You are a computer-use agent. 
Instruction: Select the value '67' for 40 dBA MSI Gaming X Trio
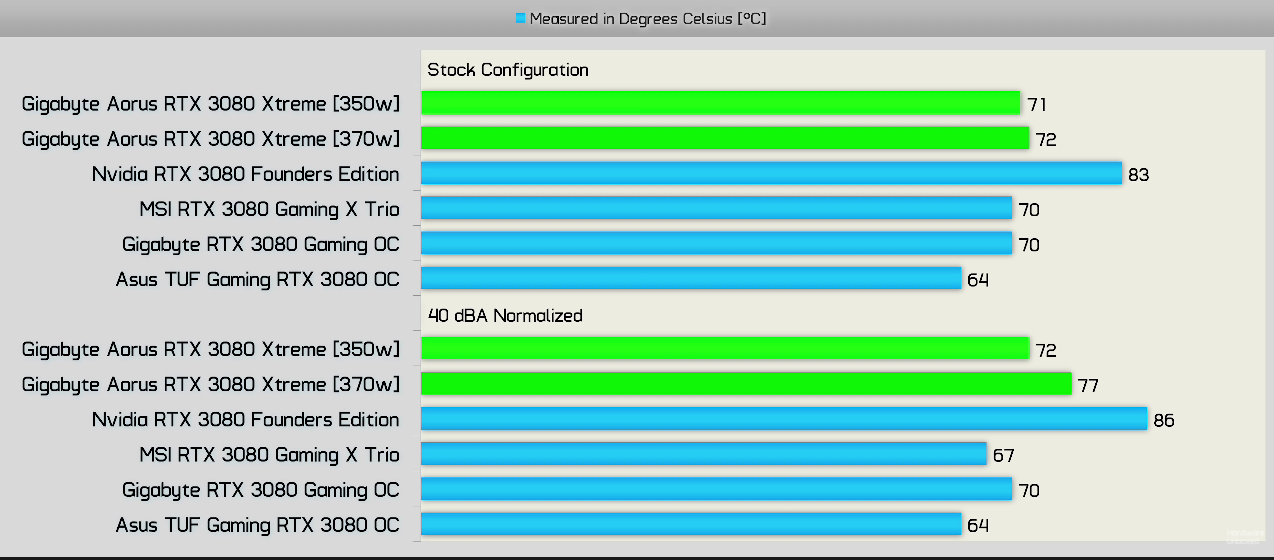pyautogui.click(x=1003, y=456)
